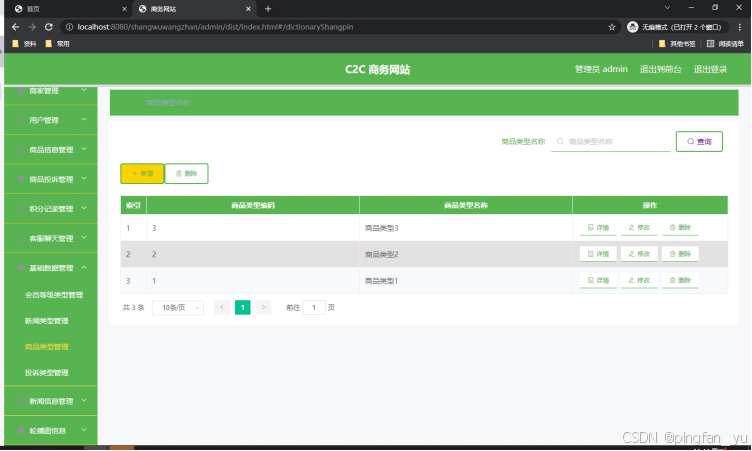This screenshot has width=752, height=451.
Task: Expand the 客服聊天管理 sidebar menu
Action: (51, 238)
